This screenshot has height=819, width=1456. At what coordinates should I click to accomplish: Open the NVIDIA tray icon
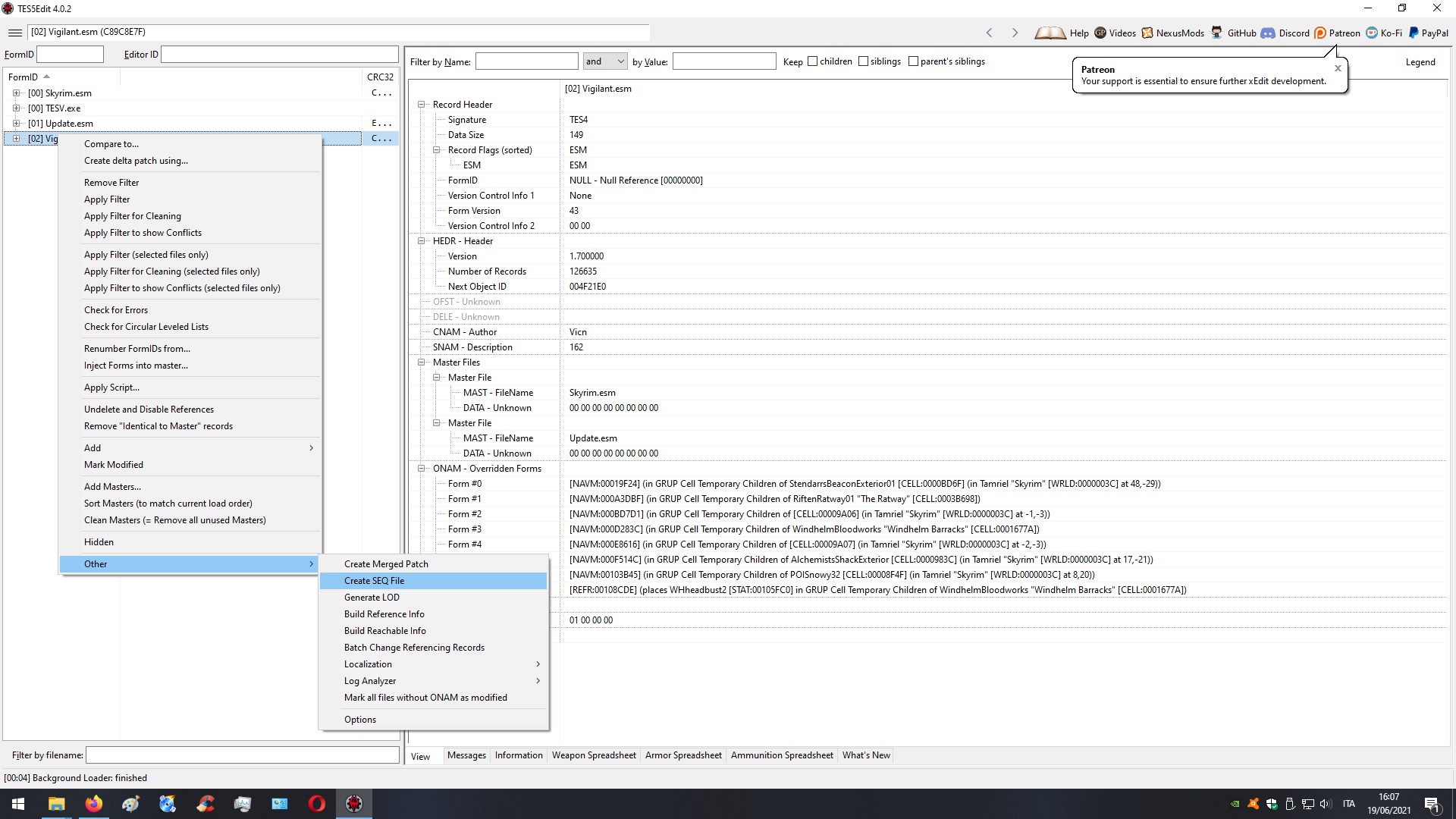(x=1235, y=804)
